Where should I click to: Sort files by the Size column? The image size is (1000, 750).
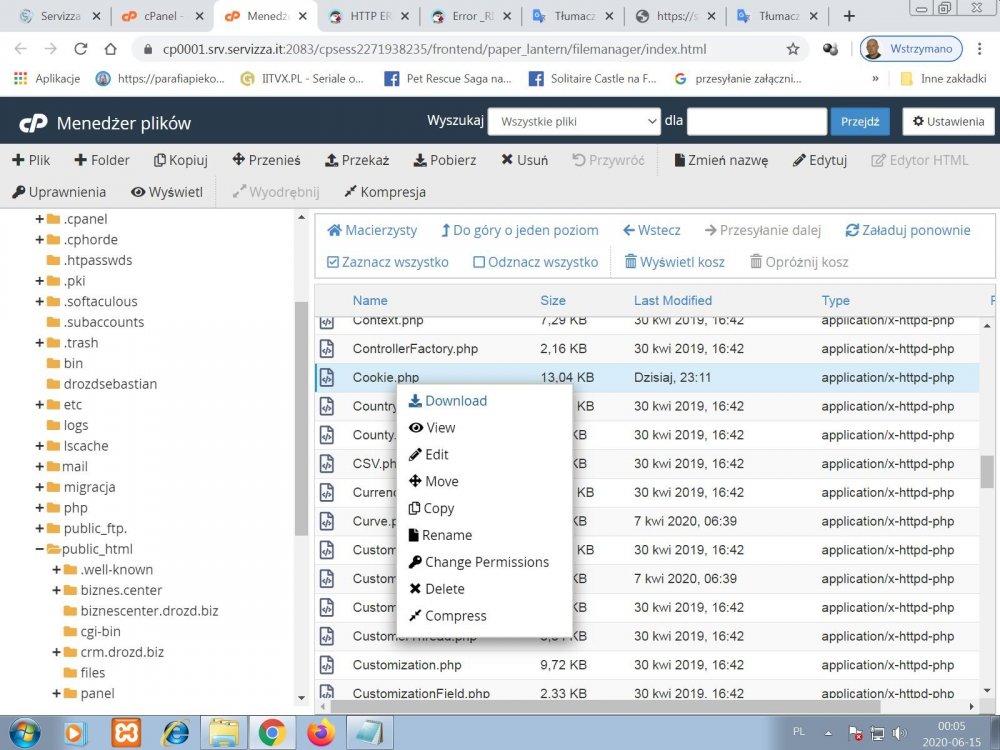(x=552, y=300)
